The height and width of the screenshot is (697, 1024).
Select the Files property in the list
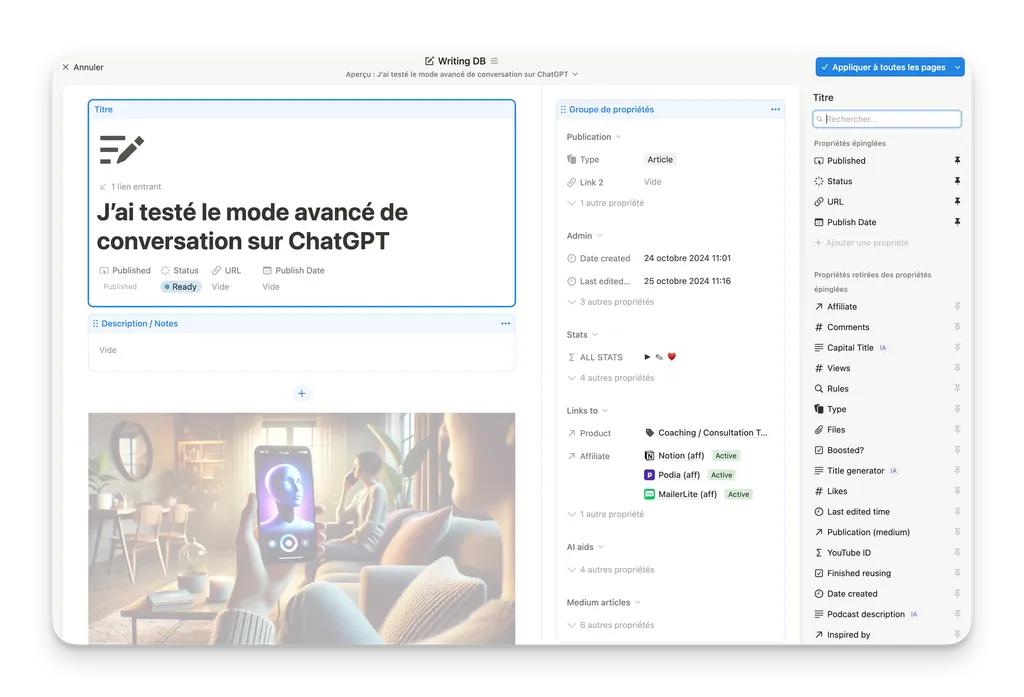tap(887, 430)
